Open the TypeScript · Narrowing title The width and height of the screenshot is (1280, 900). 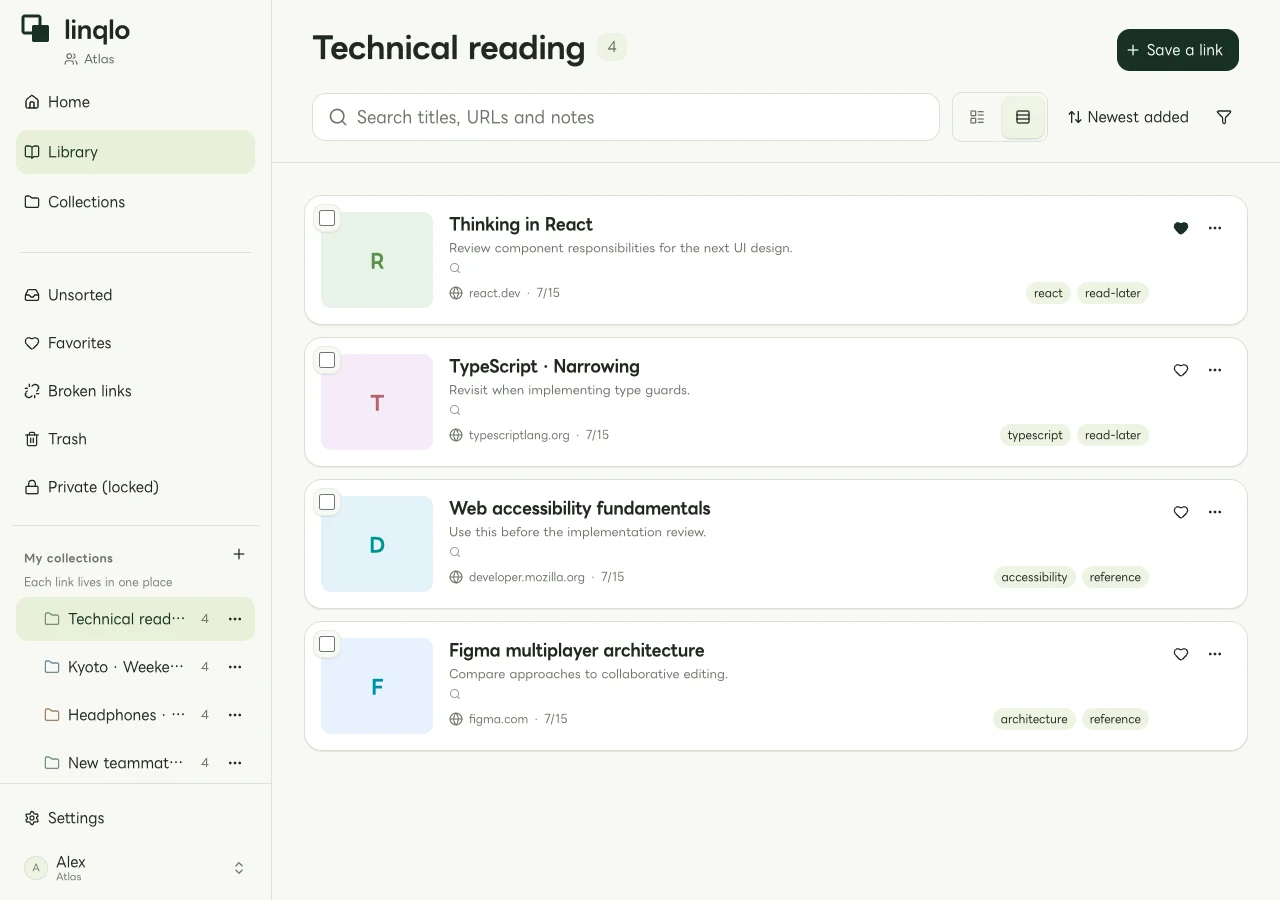(544, 366)
